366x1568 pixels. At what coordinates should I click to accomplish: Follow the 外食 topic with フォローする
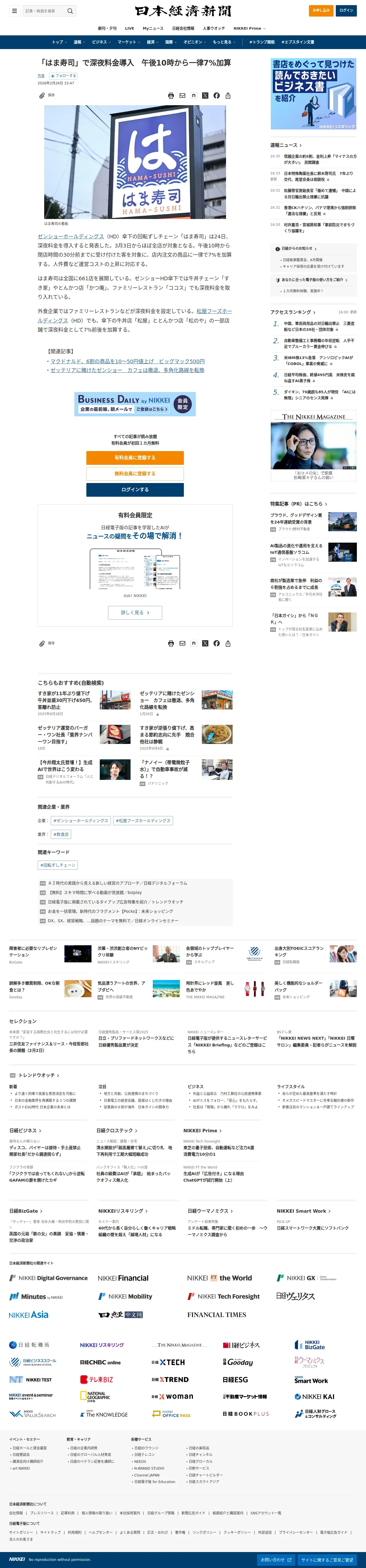coord(63,76)
